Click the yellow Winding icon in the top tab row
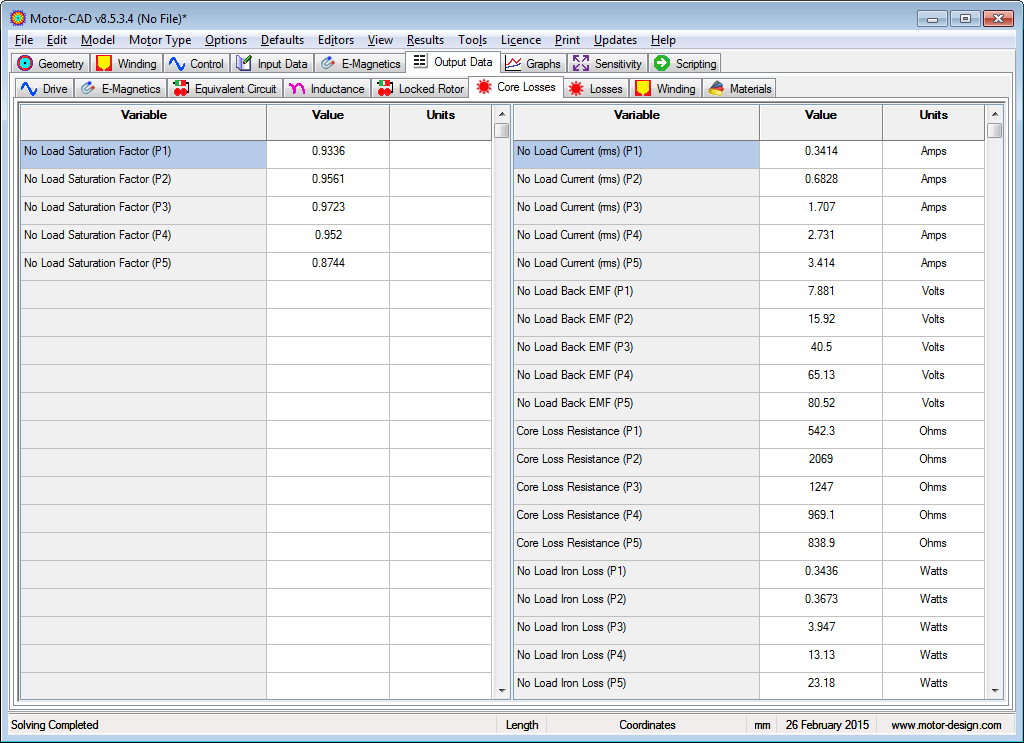Viewport: 1024px width, 743px height. pyautogui.click(x=103, y=63)
